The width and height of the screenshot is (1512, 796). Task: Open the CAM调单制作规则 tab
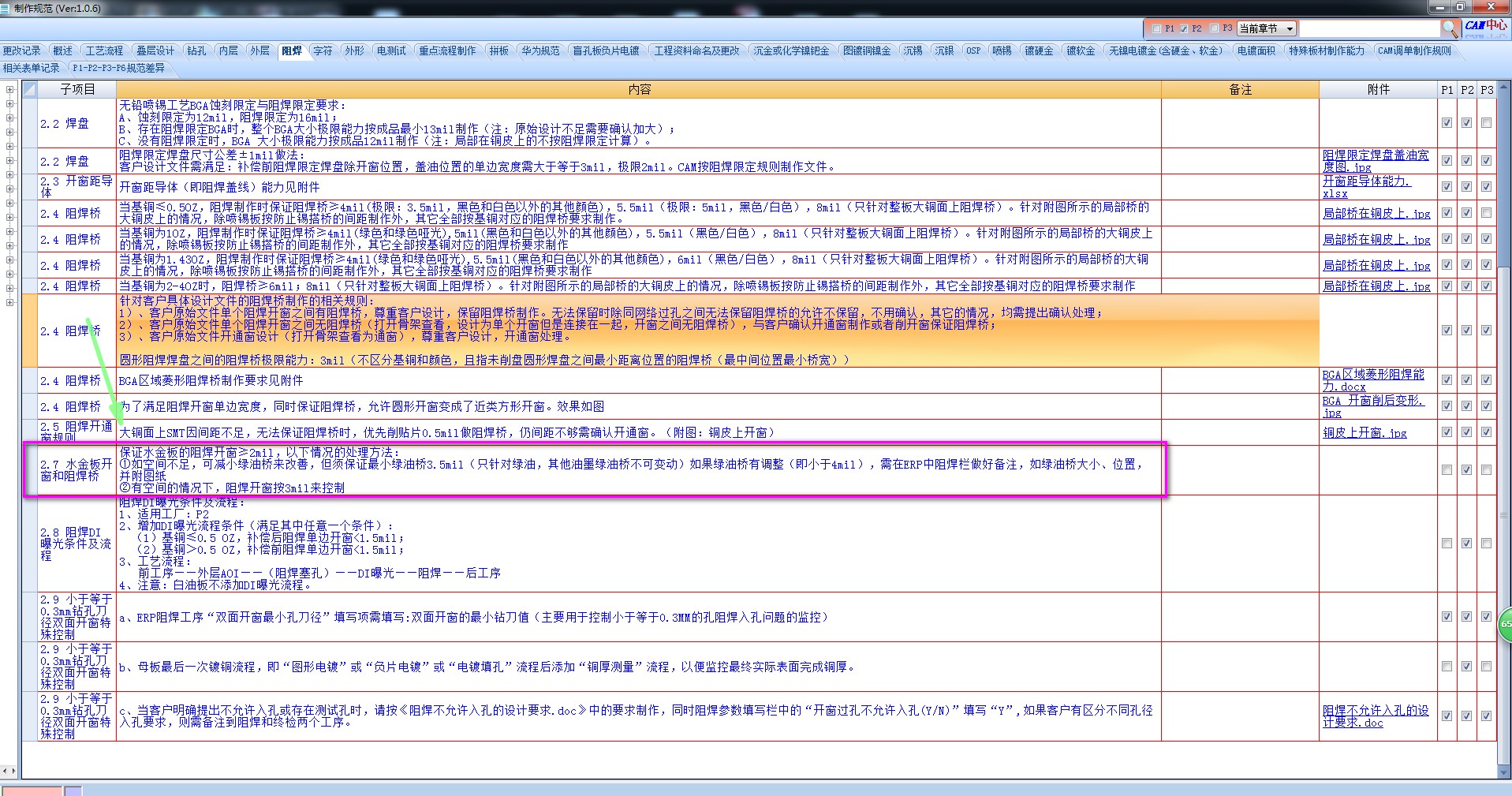pyautogui.click(x=1414, y=50)
